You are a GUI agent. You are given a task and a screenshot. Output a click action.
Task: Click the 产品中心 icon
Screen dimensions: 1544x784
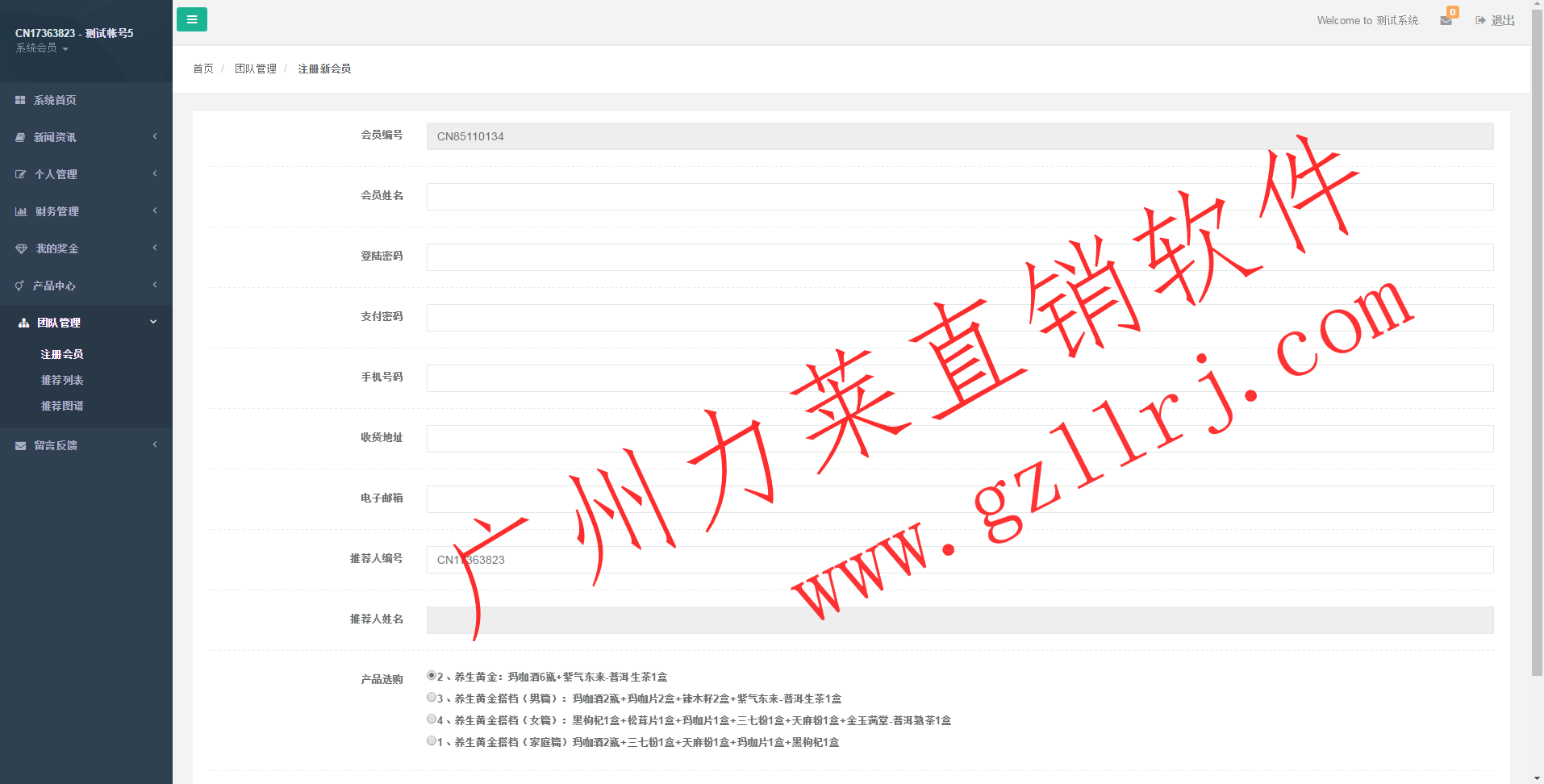pyautogui.click(x=19, y=286)
